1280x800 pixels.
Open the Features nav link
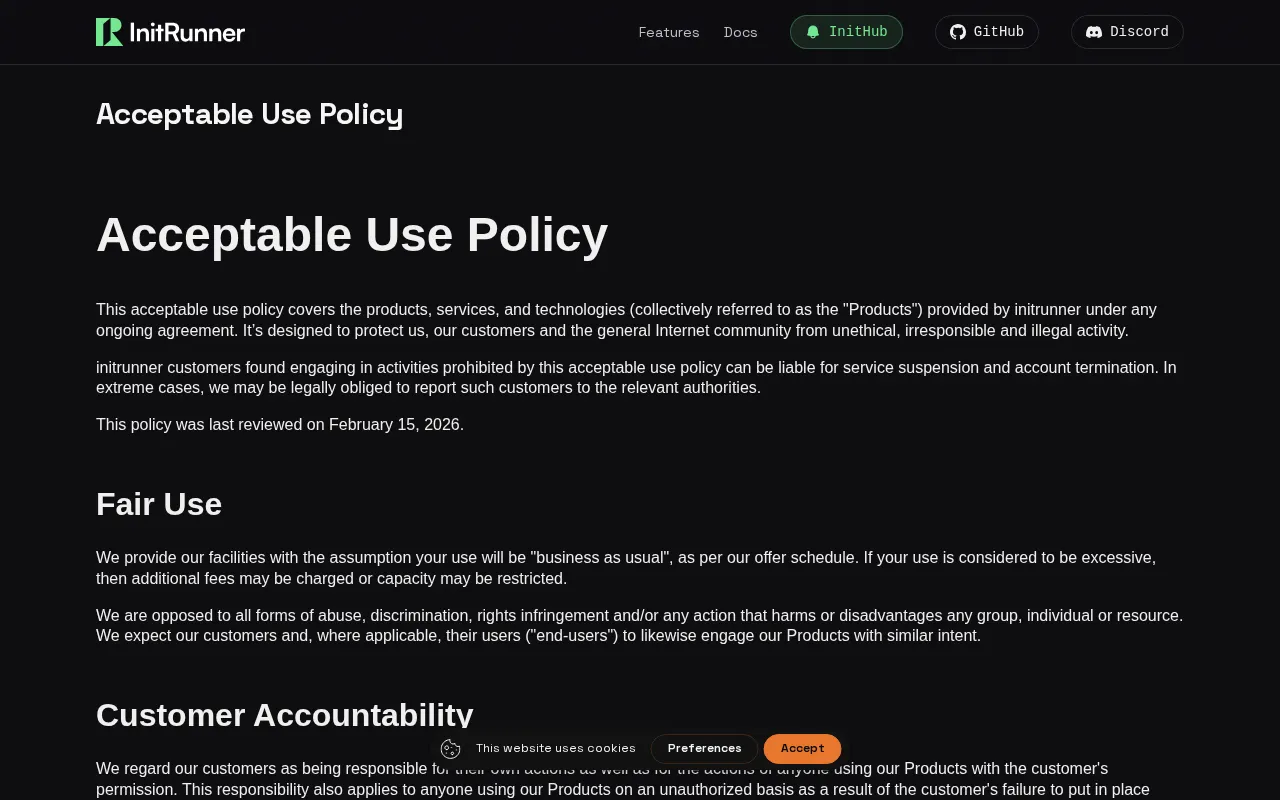point(669,32)
